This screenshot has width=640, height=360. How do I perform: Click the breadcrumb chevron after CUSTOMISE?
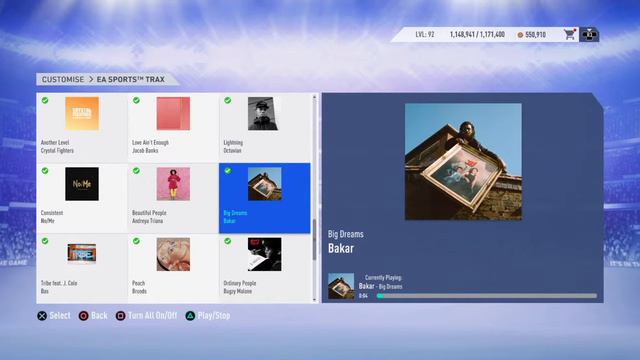[91, 79]
